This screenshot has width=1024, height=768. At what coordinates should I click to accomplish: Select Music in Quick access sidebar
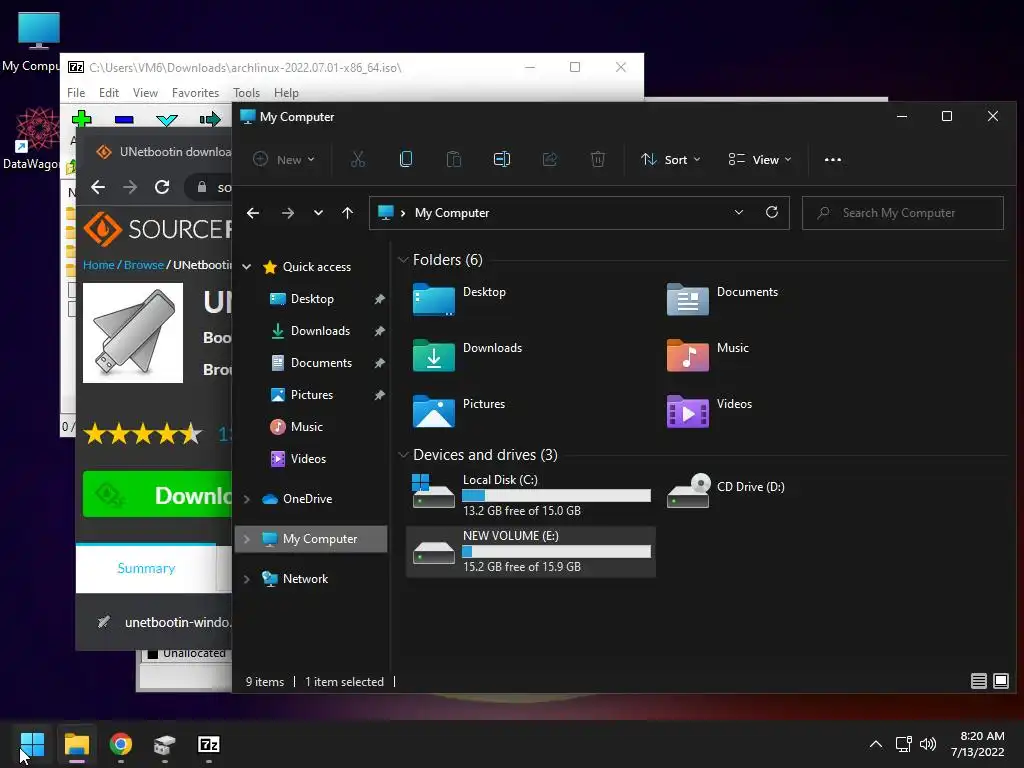(x=306, y=426)
